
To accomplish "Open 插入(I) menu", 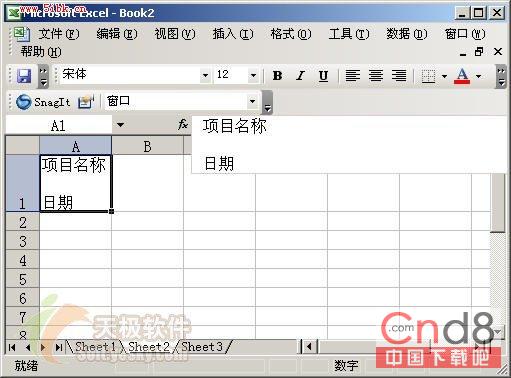I will click(233, 34).
